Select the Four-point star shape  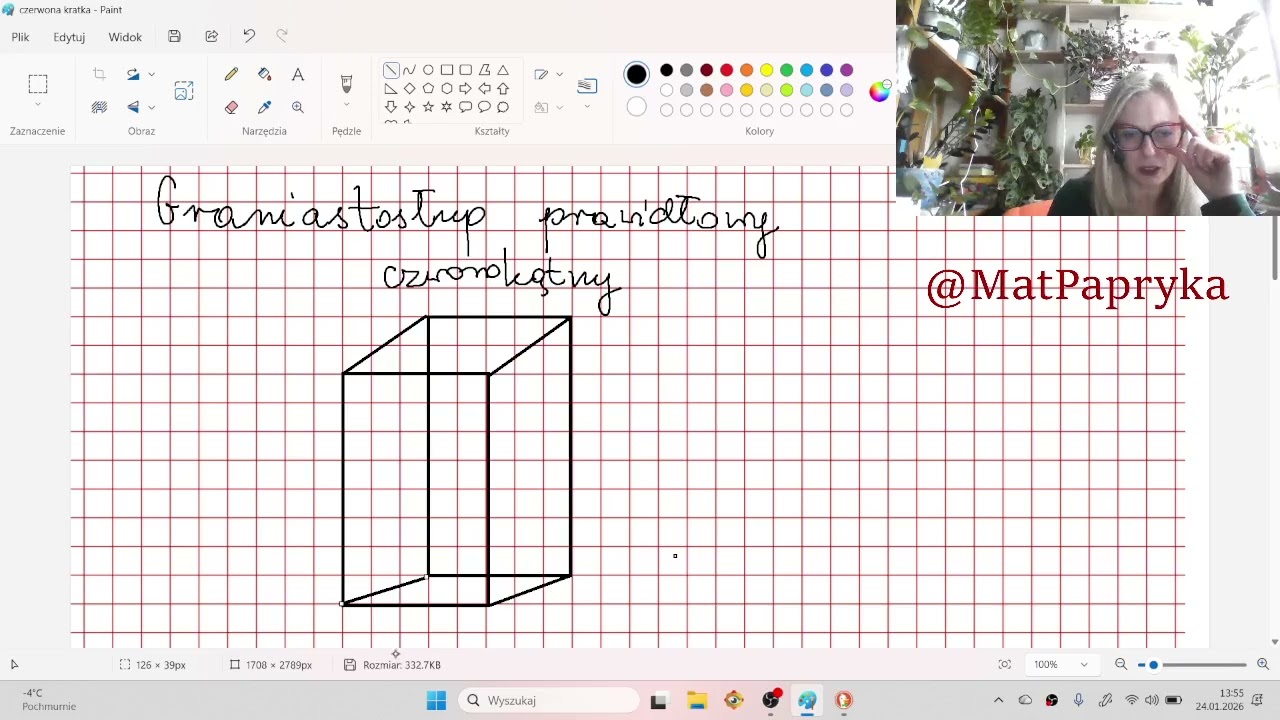409,107
